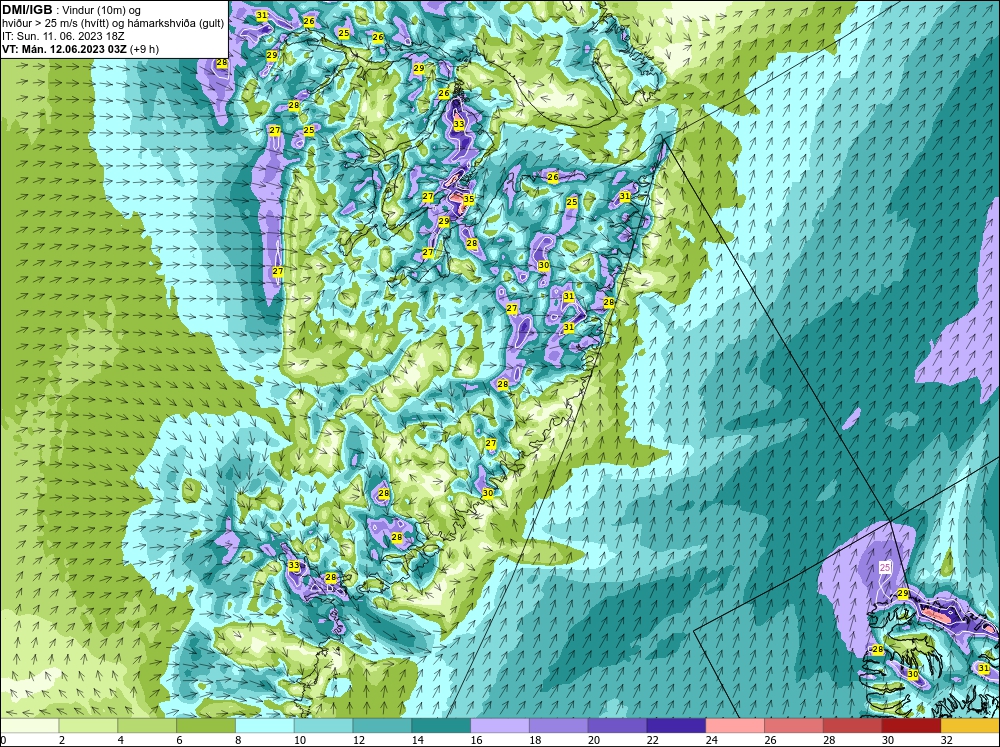Click the 'DMI/IGB : Vindur (10m) og' title
1000x747 pixels.
(x=72, y=10)
